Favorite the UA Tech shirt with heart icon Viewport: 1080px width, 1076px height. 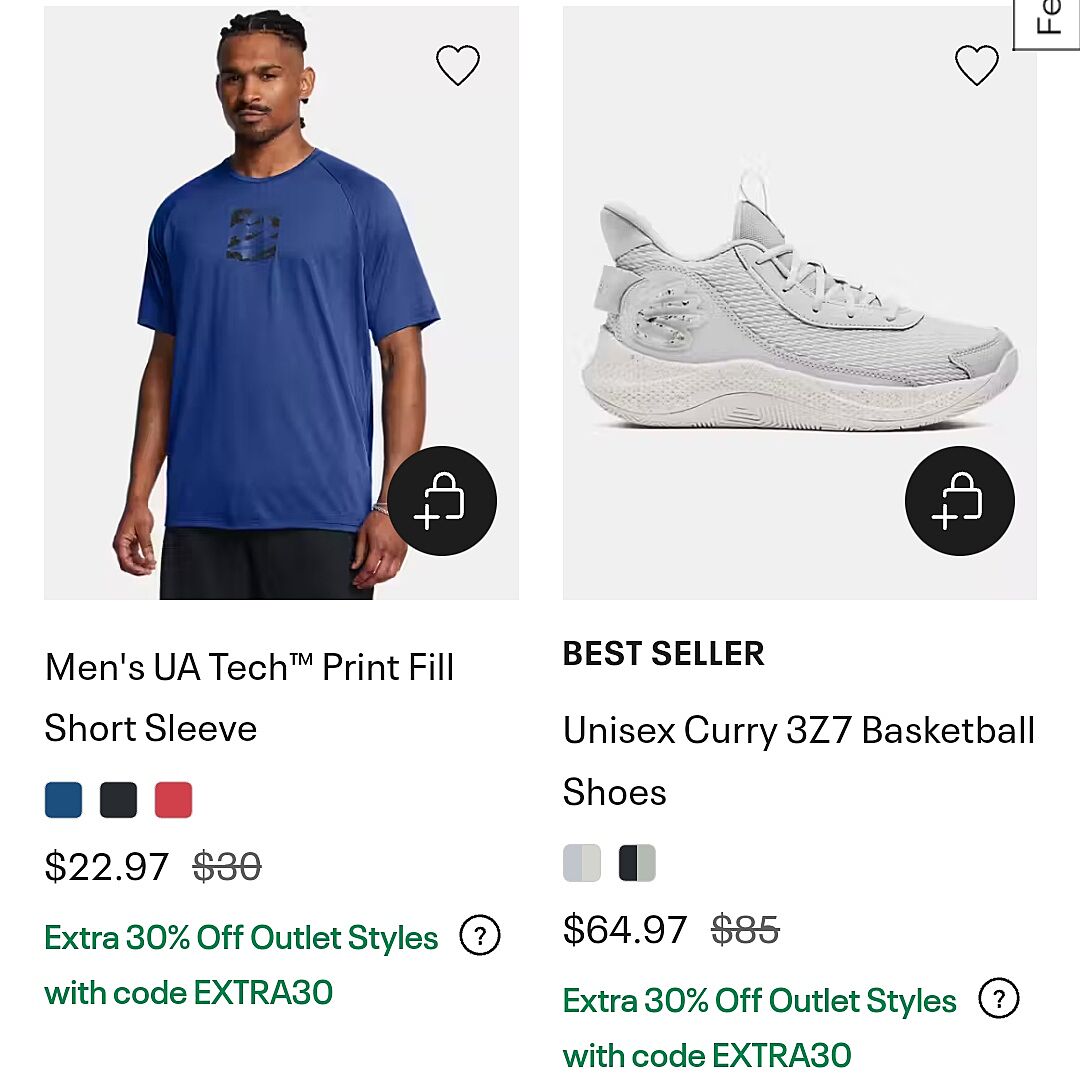[x=458, y=66]
